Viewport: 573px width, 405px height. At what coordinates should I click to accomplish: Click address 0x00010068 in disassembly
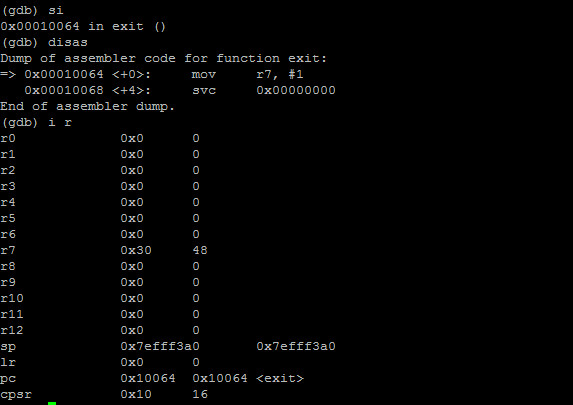(x=64, y=90)
